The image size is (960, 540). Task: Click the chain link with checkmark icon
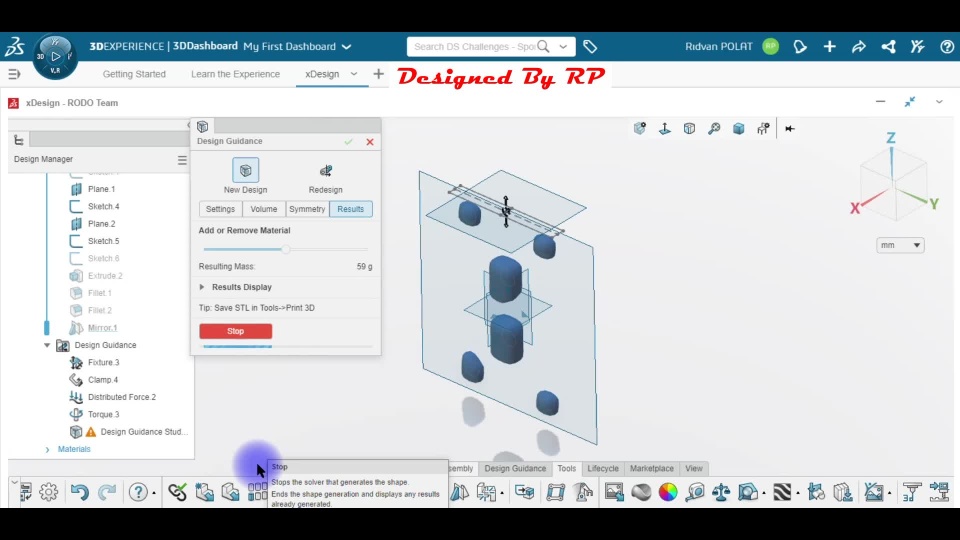[178, 492]
